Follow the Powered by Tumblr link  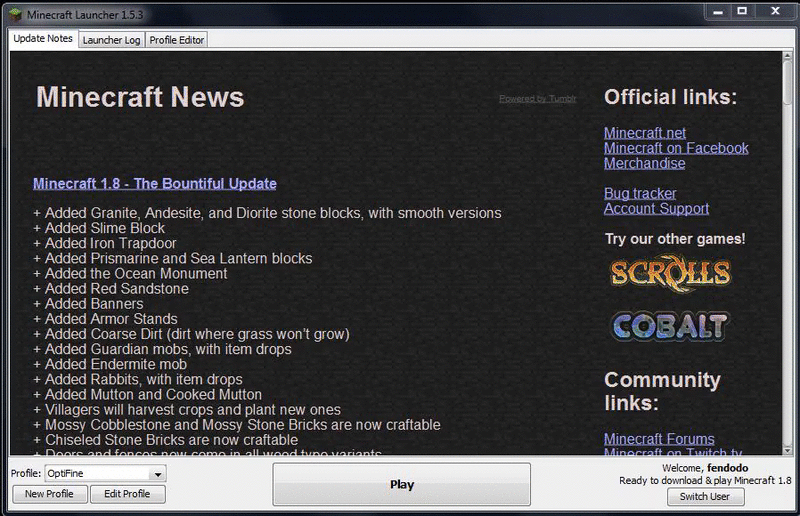click(x=538, y=99)
